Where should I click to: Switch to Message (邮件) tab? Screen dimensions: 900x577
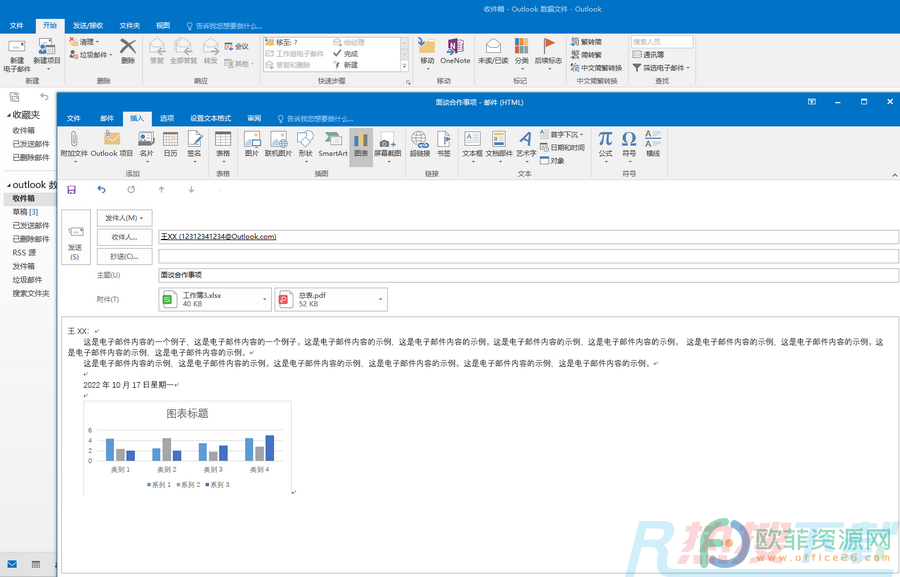(107, 118)
